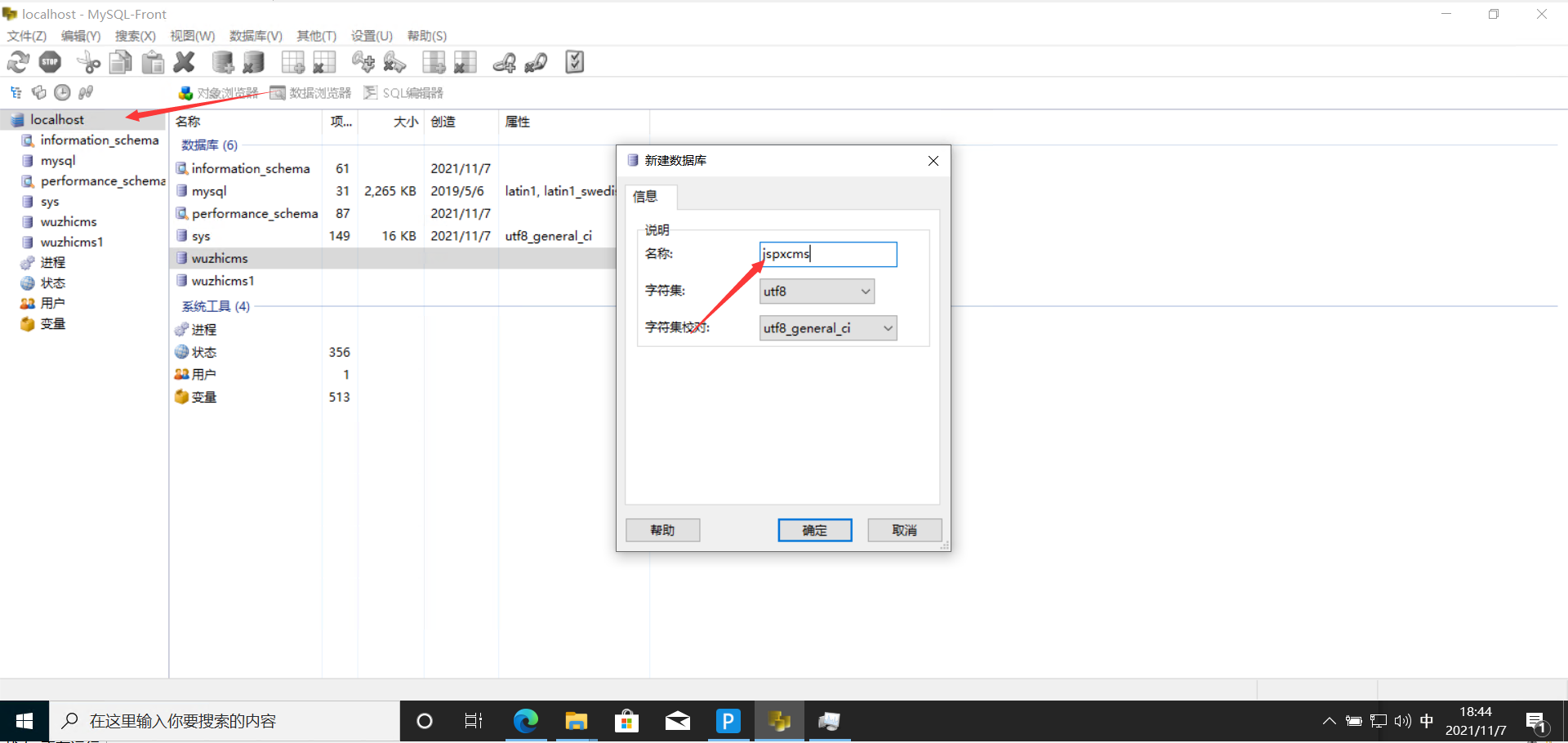
Task: Select 用户 in the left tree
Action: pos(53,304)
